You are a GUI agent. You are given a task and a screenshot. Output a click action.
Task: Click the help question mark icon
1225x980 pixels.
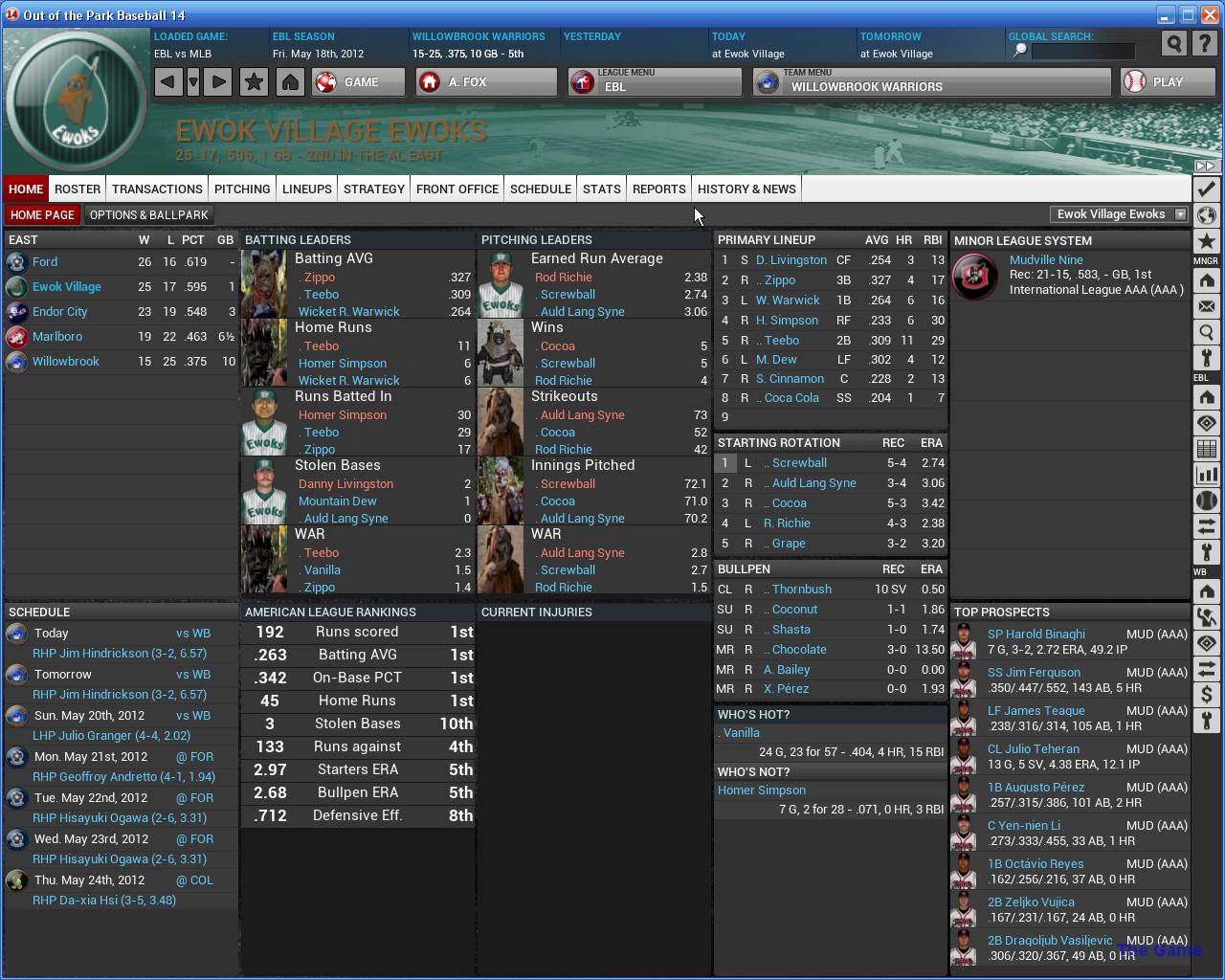[x=1206, y=44]
